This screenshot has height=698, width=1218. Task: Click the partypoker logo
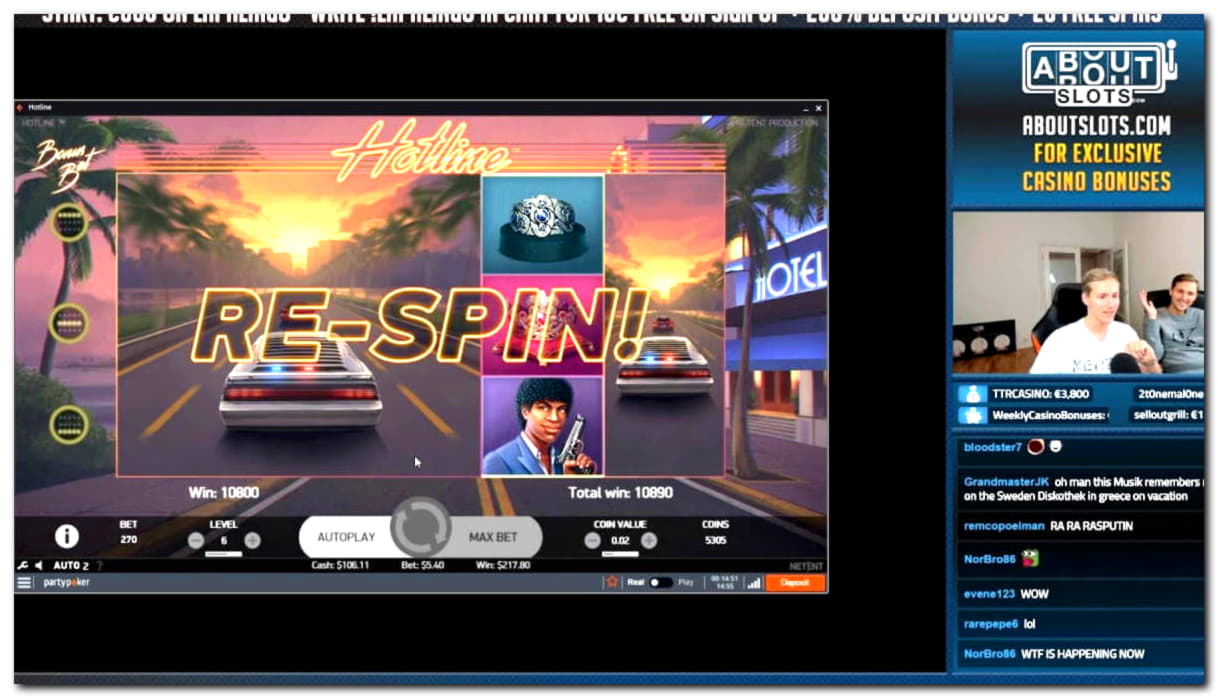66,582
